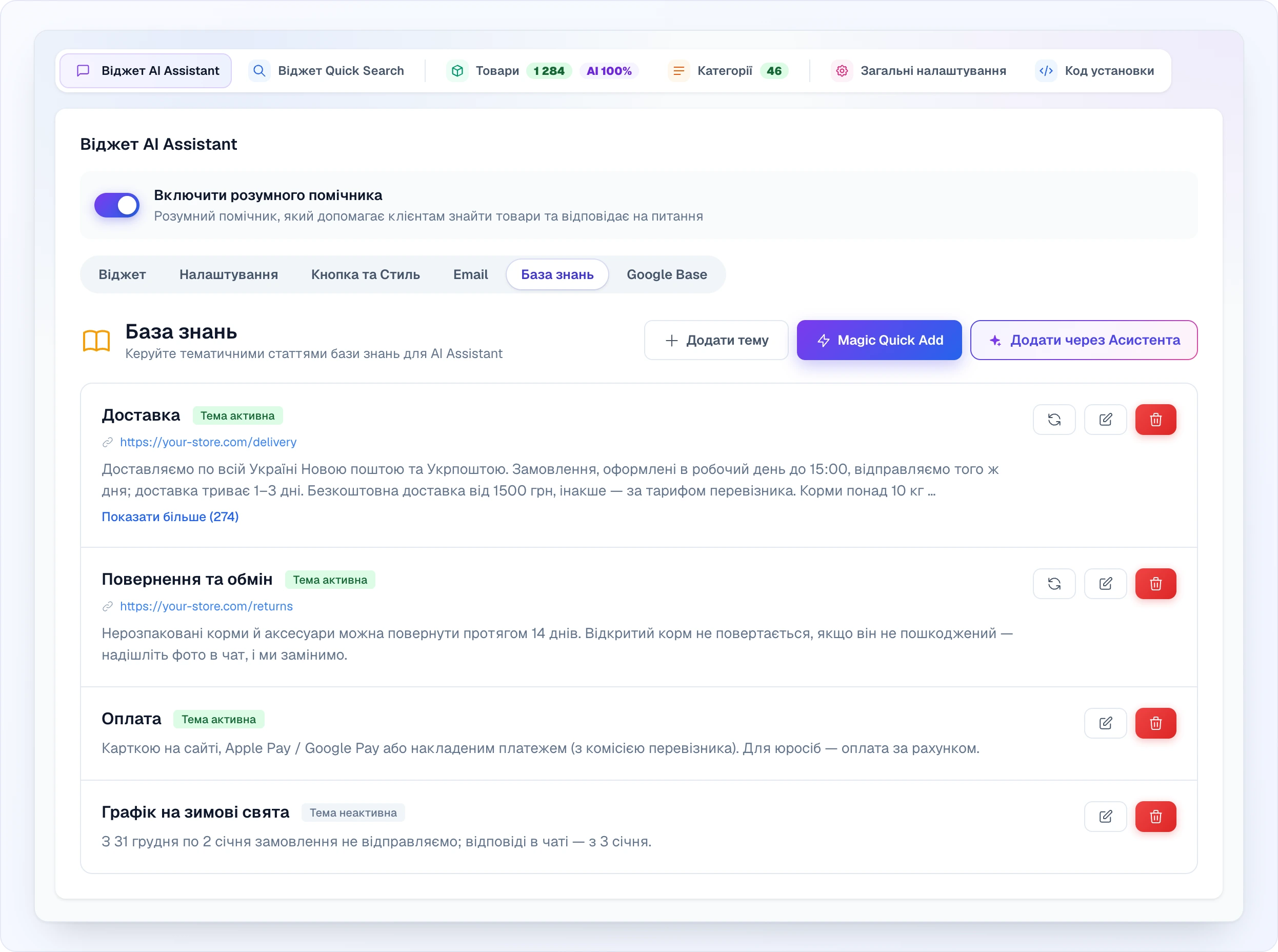Click the magnifier icon of Quick Search
The image size is (1278, 952).
point(259,71)
